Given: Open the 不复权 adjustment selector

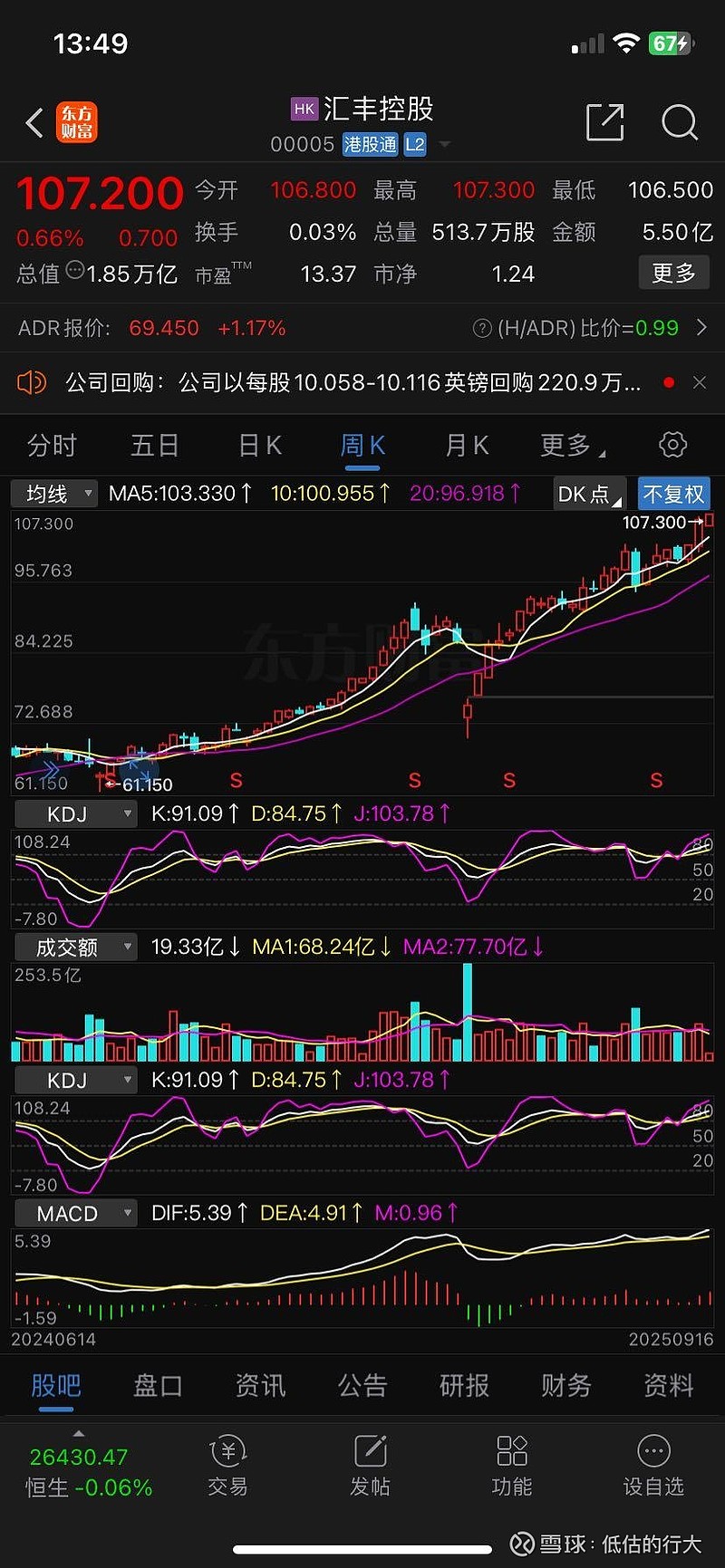Looking at the screenshot, I should (x=673, y=494).
